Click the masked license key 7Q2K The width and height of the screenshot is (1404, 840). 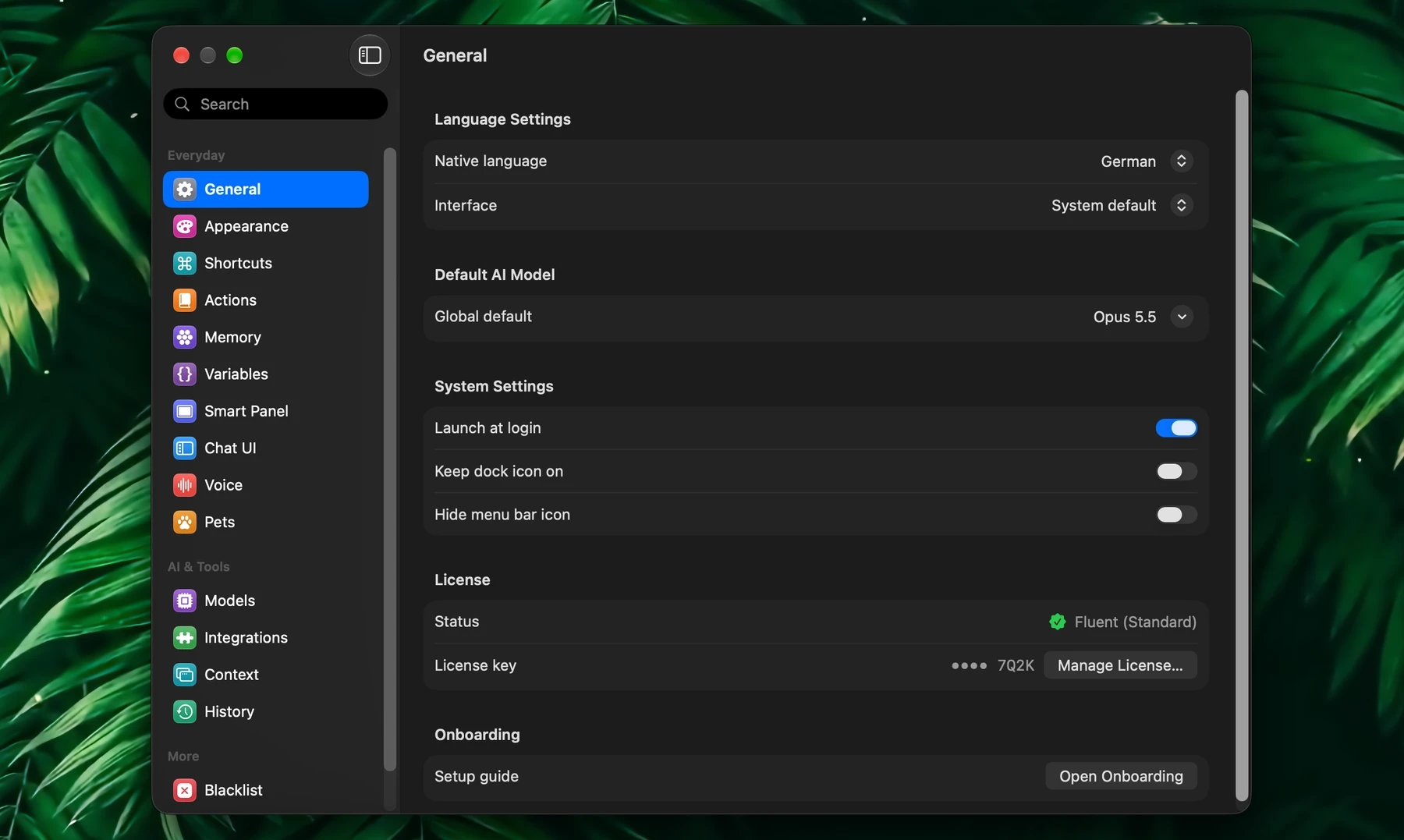pos(992,665)
